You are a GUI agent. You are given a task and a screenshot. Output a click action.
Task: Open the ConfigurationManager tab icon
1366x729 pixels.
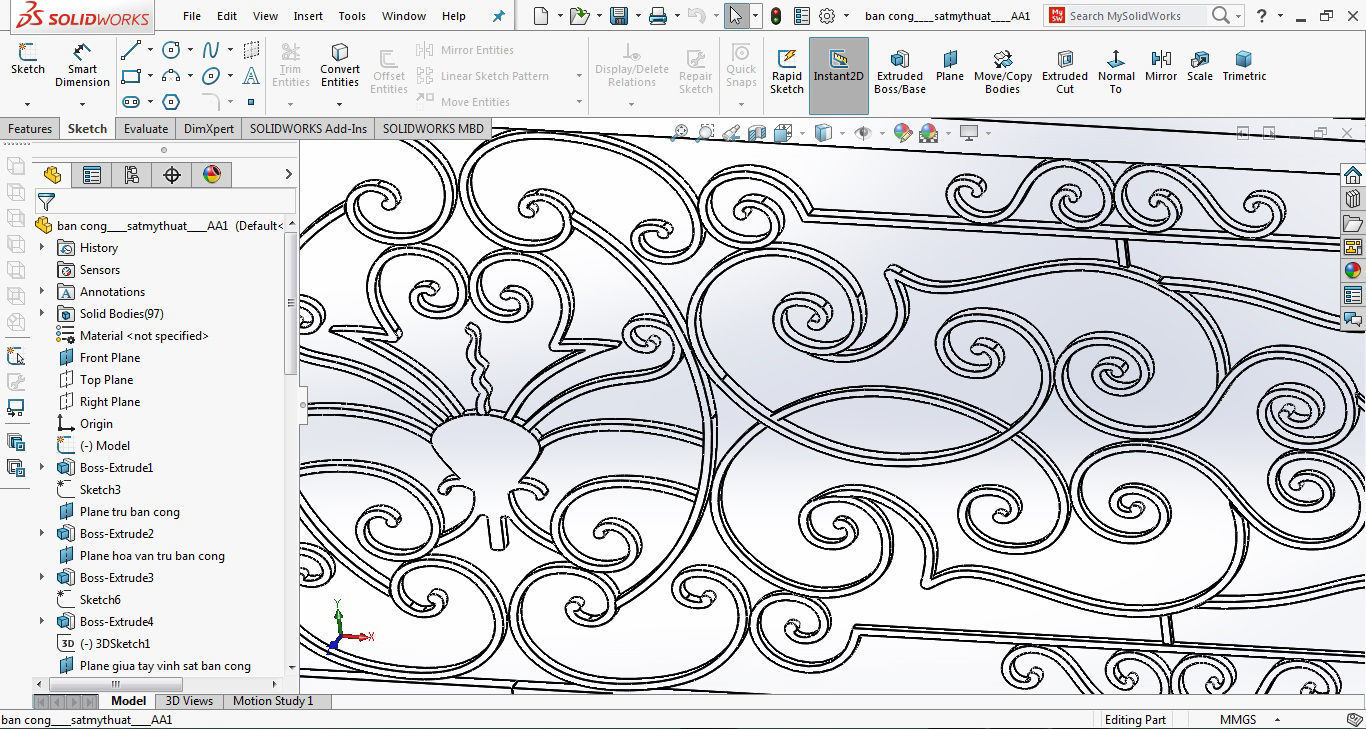(132, 175)
